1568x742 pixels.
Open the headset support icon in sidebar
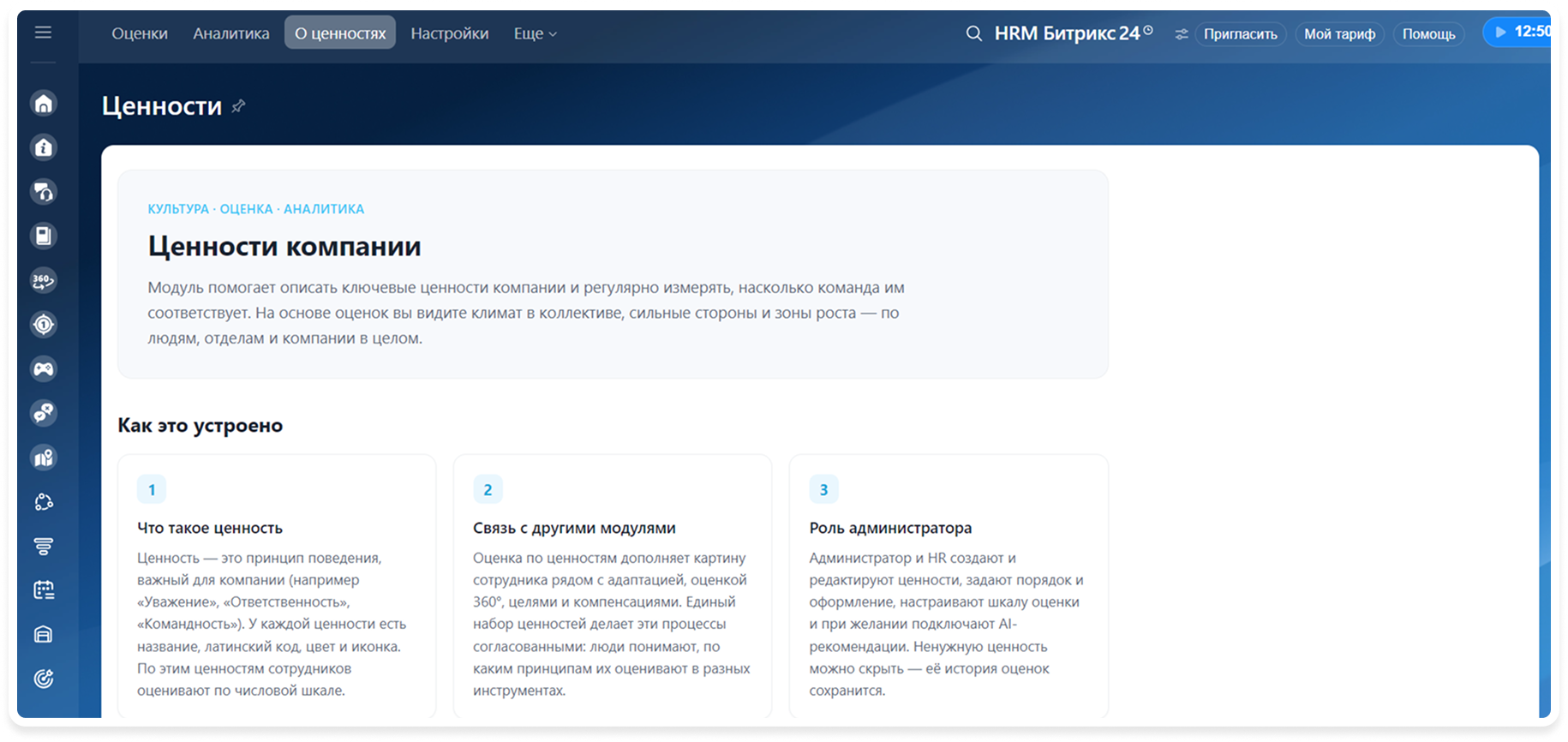pyautogui.click(x=44, y=192)
